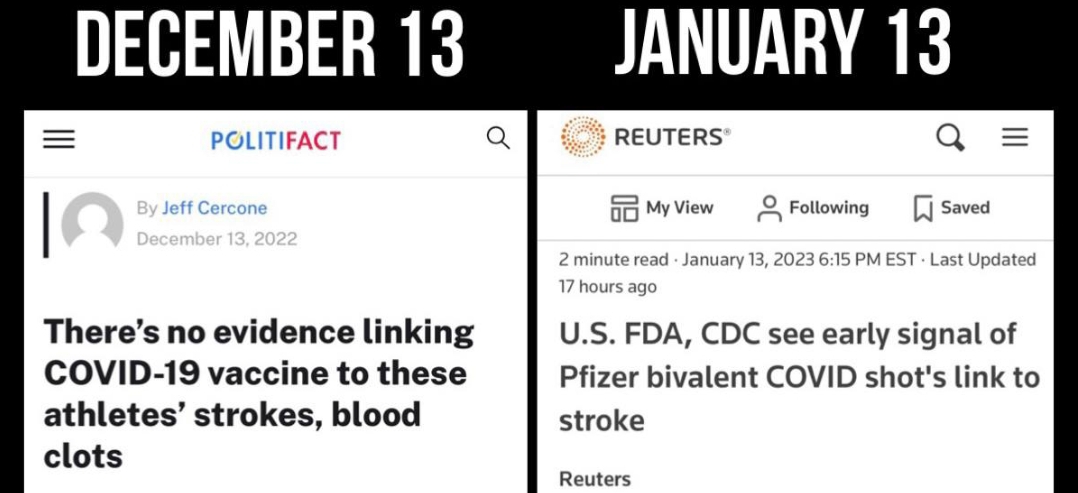1078x493 pixels.
Task: Click the gray author avatar placeholder
Action: [x=92, y=221]
